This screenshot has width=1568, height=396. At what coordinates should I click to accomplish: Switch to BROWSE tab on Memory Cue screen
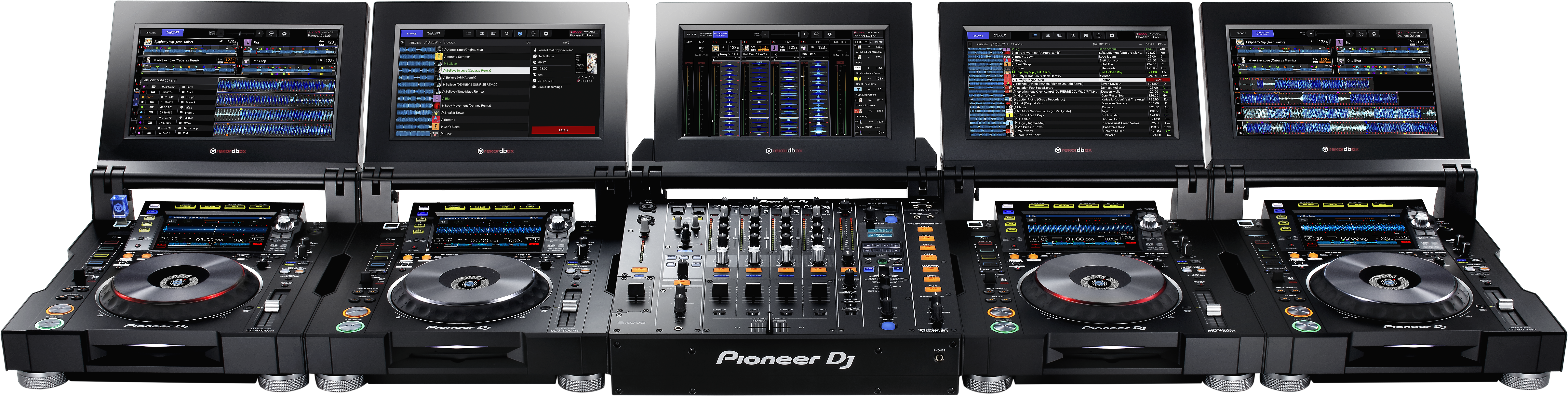click(x=151, y=33)
